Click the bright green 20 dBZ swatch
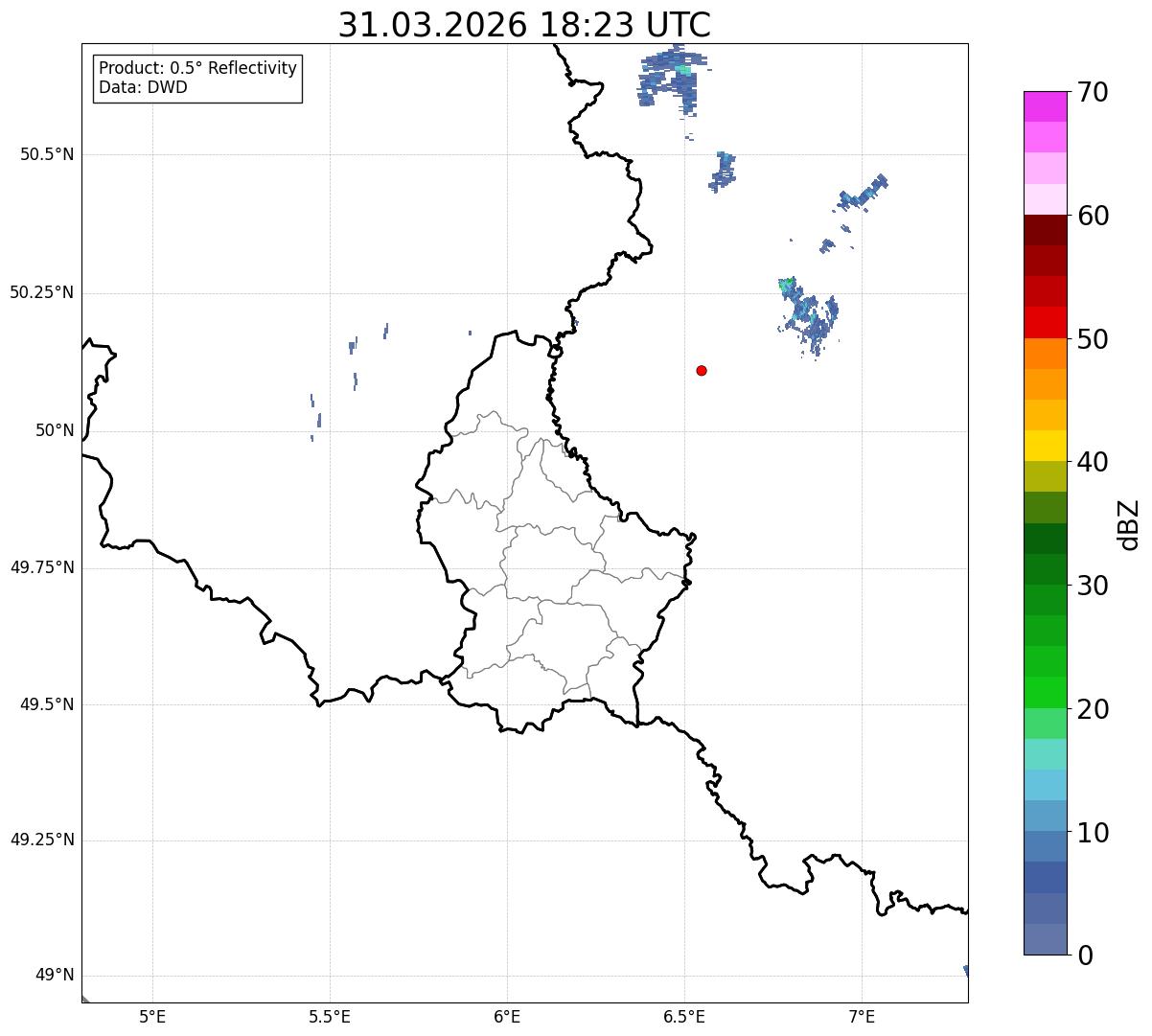The width and height of the screenshot is (1152, 1036). (1045, 692)
